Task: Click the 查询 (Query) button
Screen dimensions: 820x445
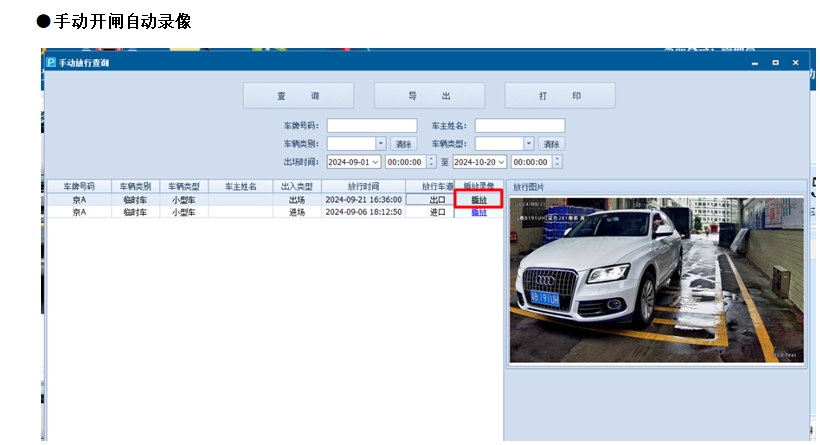Action: pos(298,96)
